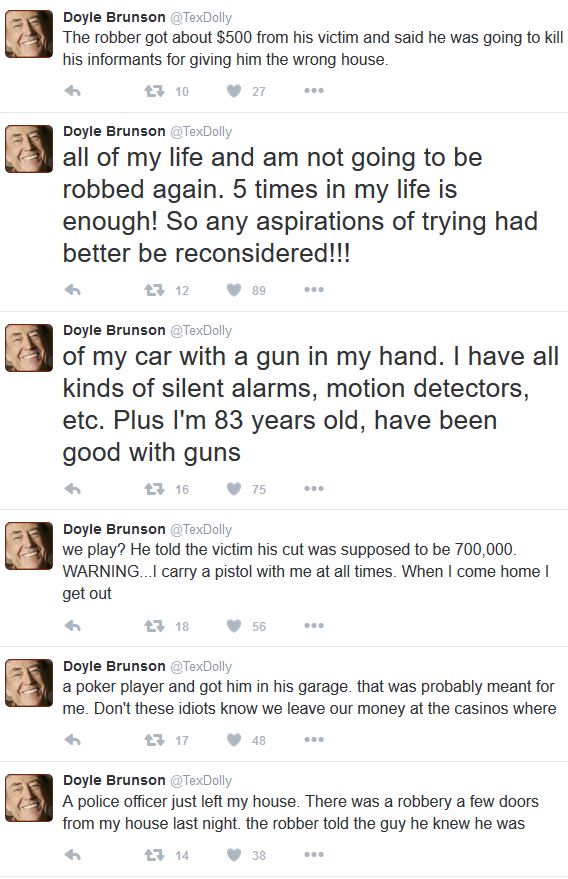Click the avatar on the 'poker player' tweet
The height and width of the screenshot is (879, 568).
pyautogui.click(x=29, y=683)
